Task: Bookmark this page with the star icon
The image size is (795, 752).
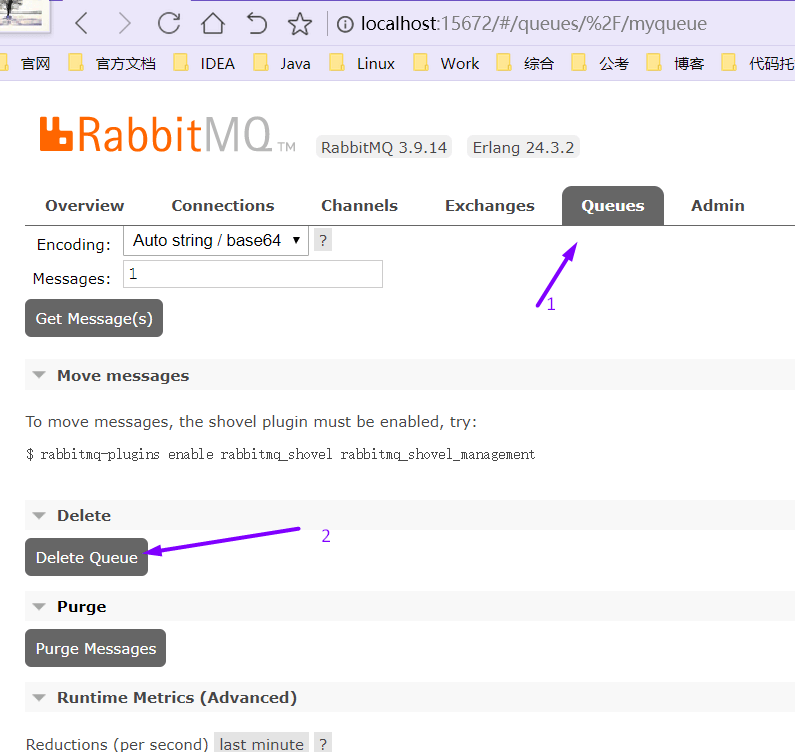Action: 300,24
